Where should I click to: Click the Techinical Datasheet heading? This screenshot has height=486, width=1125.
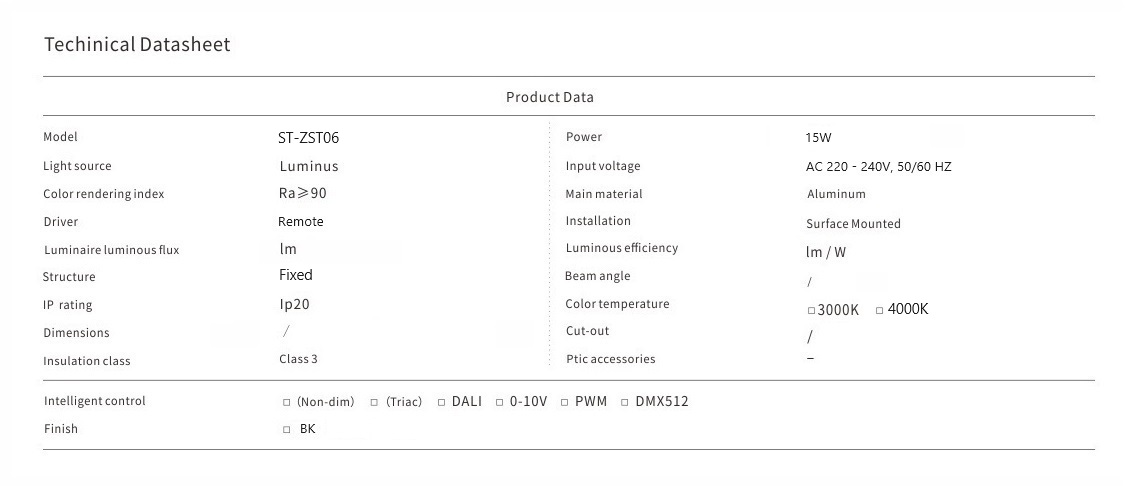coord(137,44)
